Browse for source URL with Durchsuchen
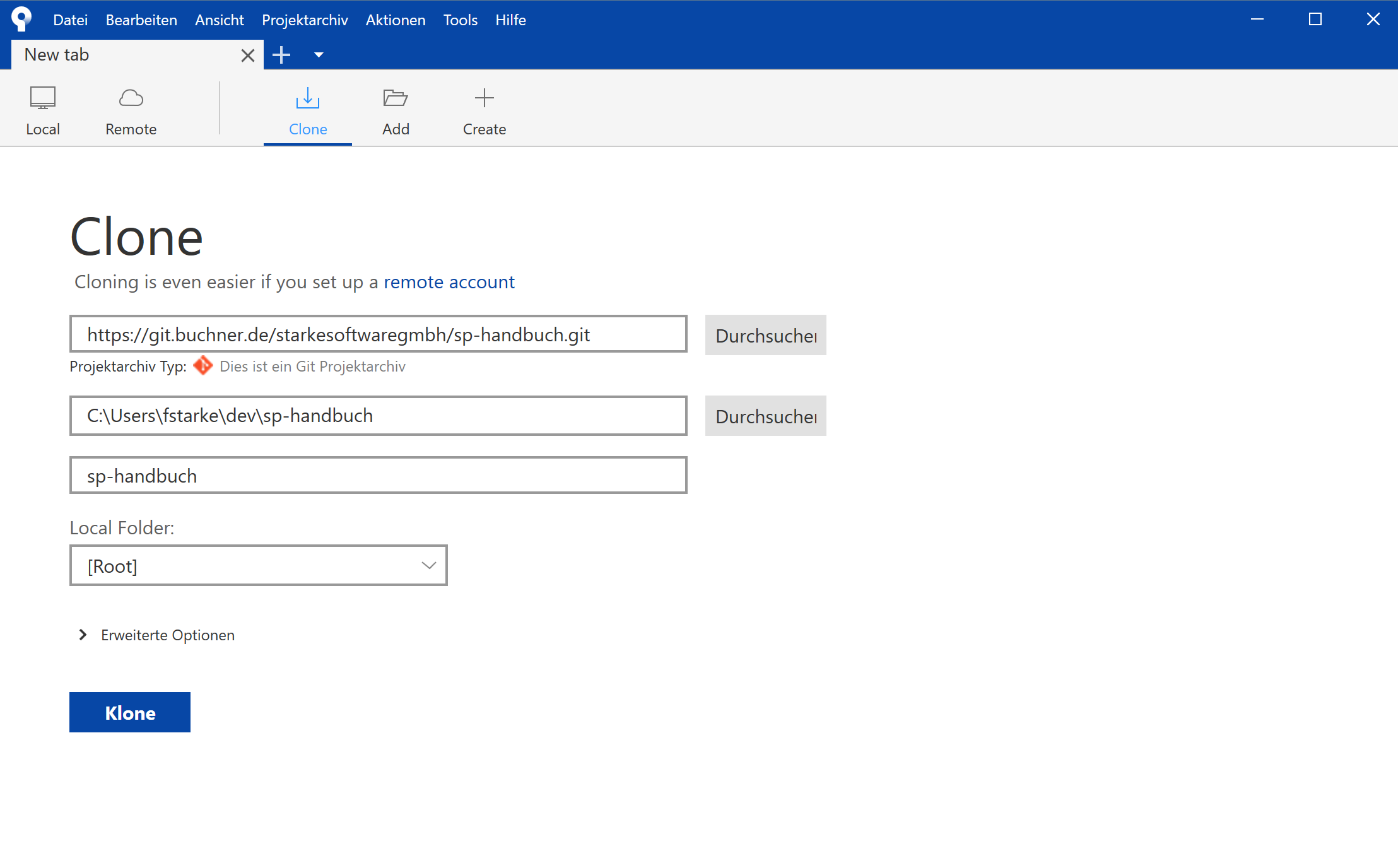 pos(765,335)
